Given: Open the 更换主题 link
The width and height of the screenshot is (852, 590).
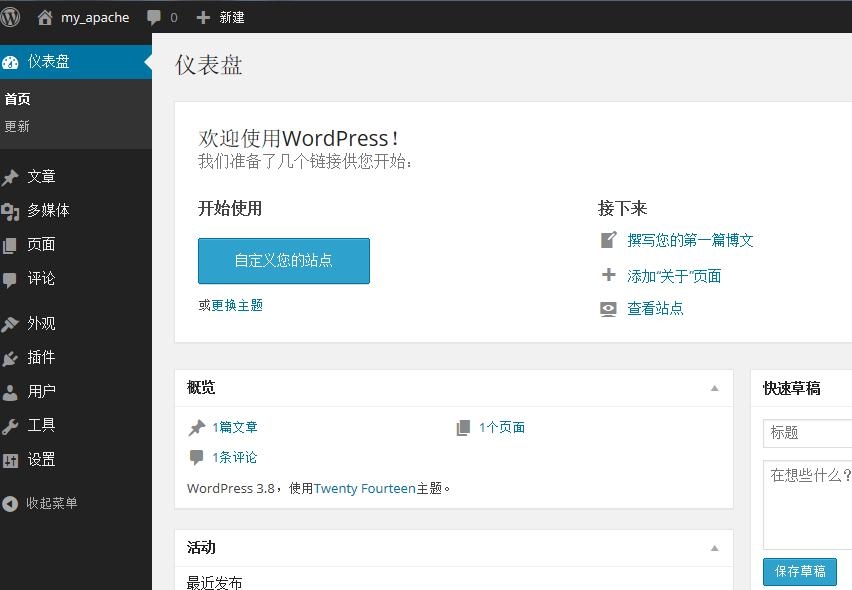Looking at the screenshot, I should (237, 305).
